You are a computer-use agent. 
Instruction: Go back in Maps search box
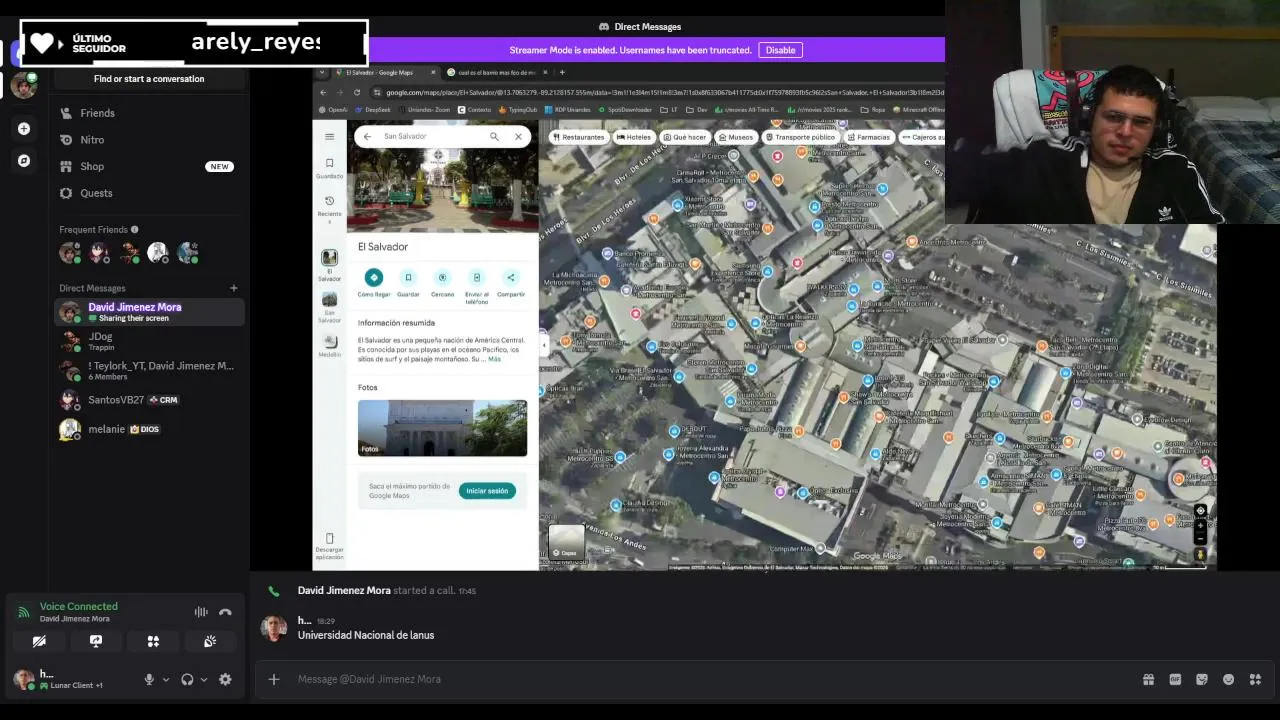pyautogui.click(x=367, y=136)
